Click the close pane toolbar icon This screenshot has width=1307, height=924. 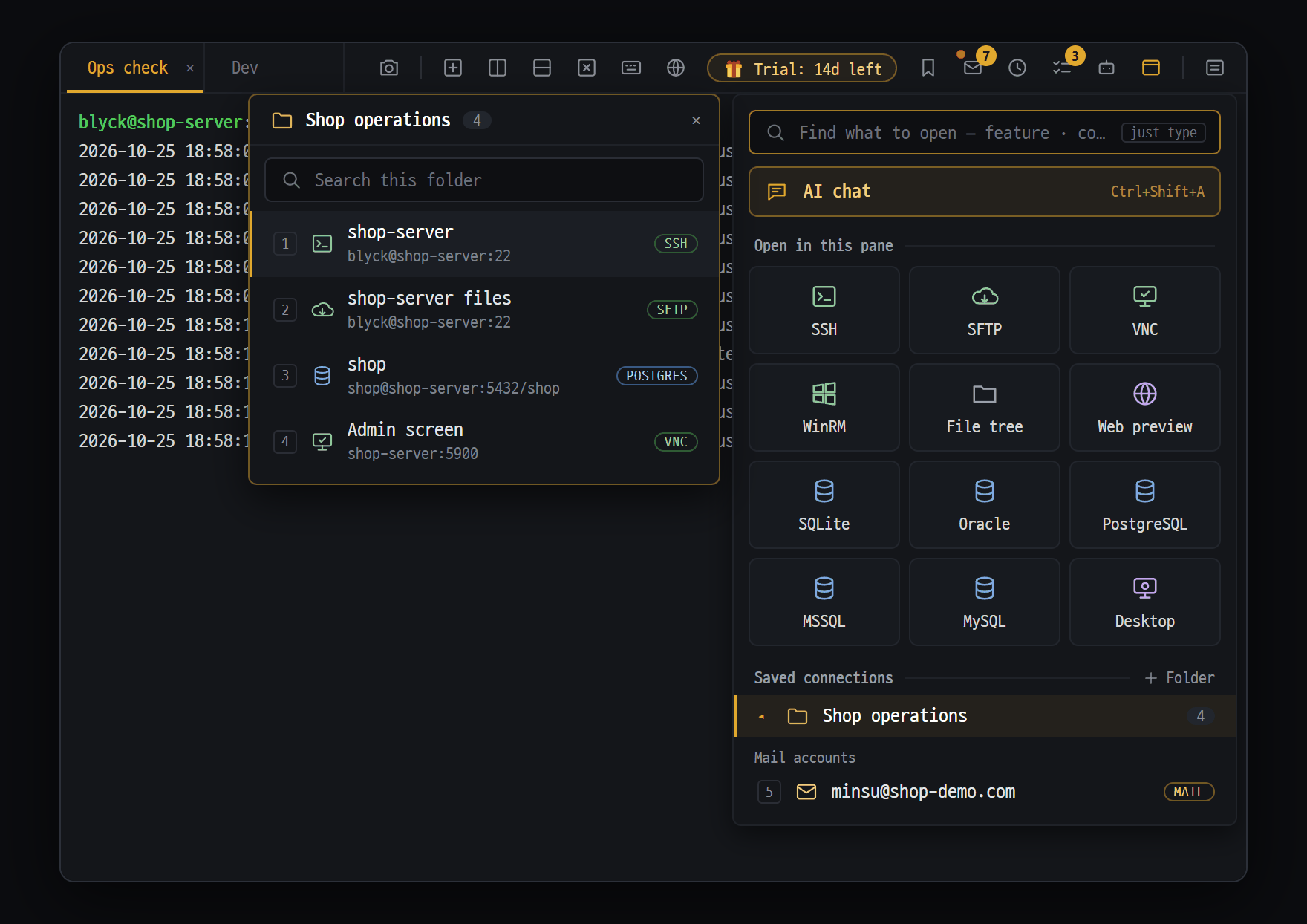click(x=587, y=68)
